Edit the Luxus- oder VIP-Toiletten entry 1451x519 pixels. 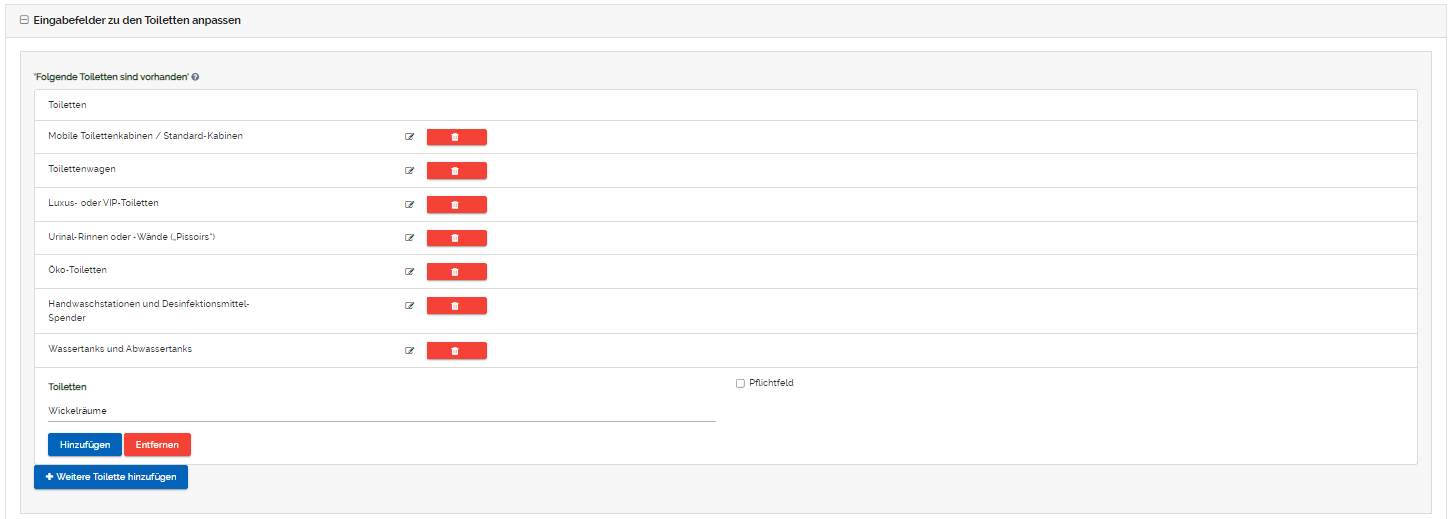[409, 204]
